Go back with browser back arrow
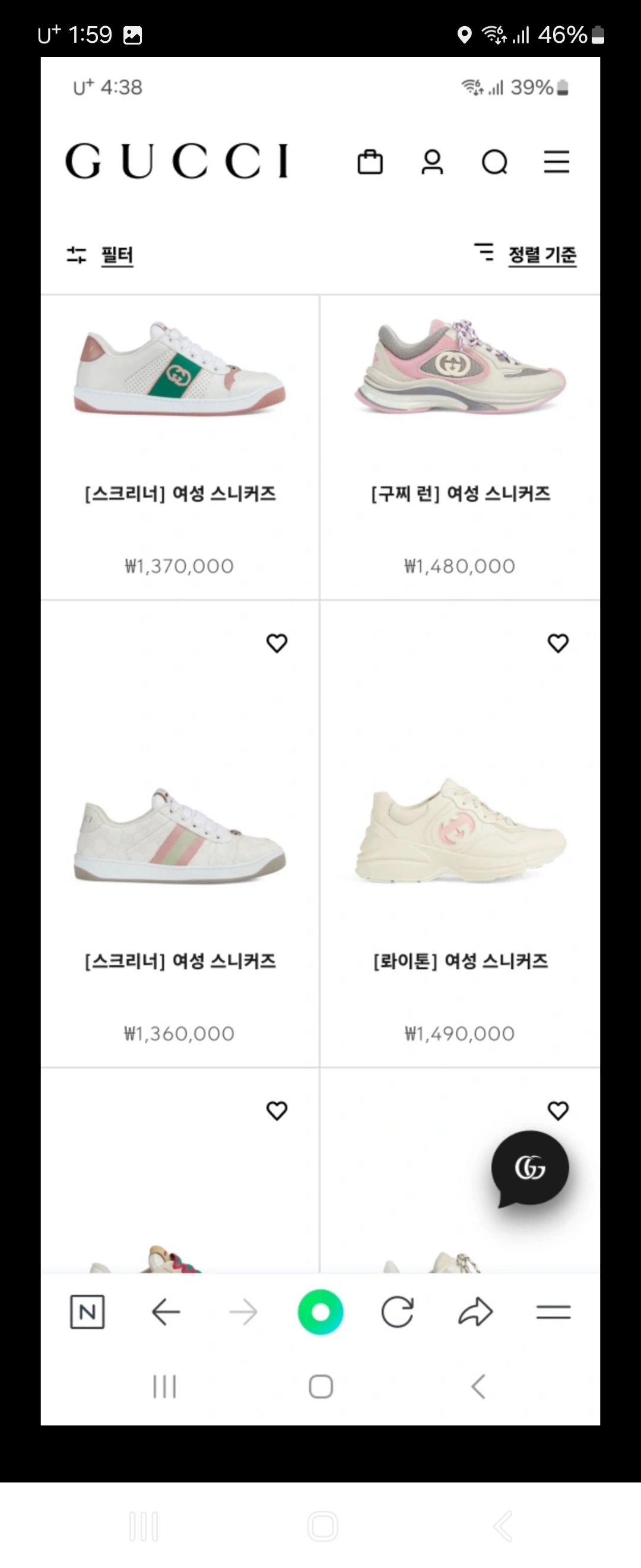641x1568 pixels. (166, 1312)
